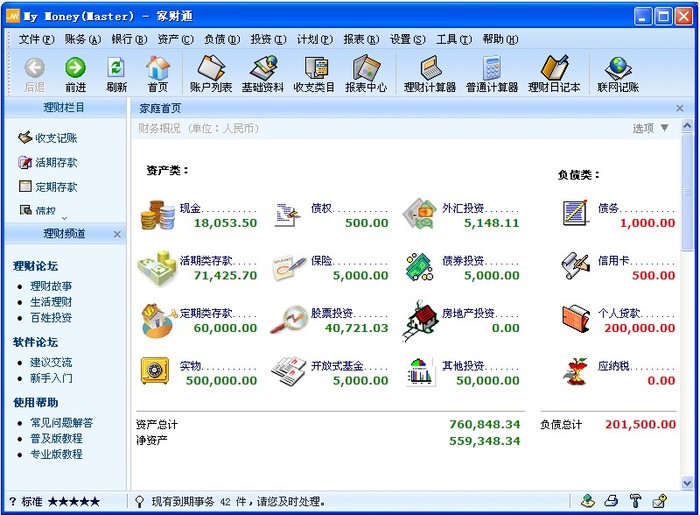Open the 报表 menu

pyautogui.click(x=360, y=39)
